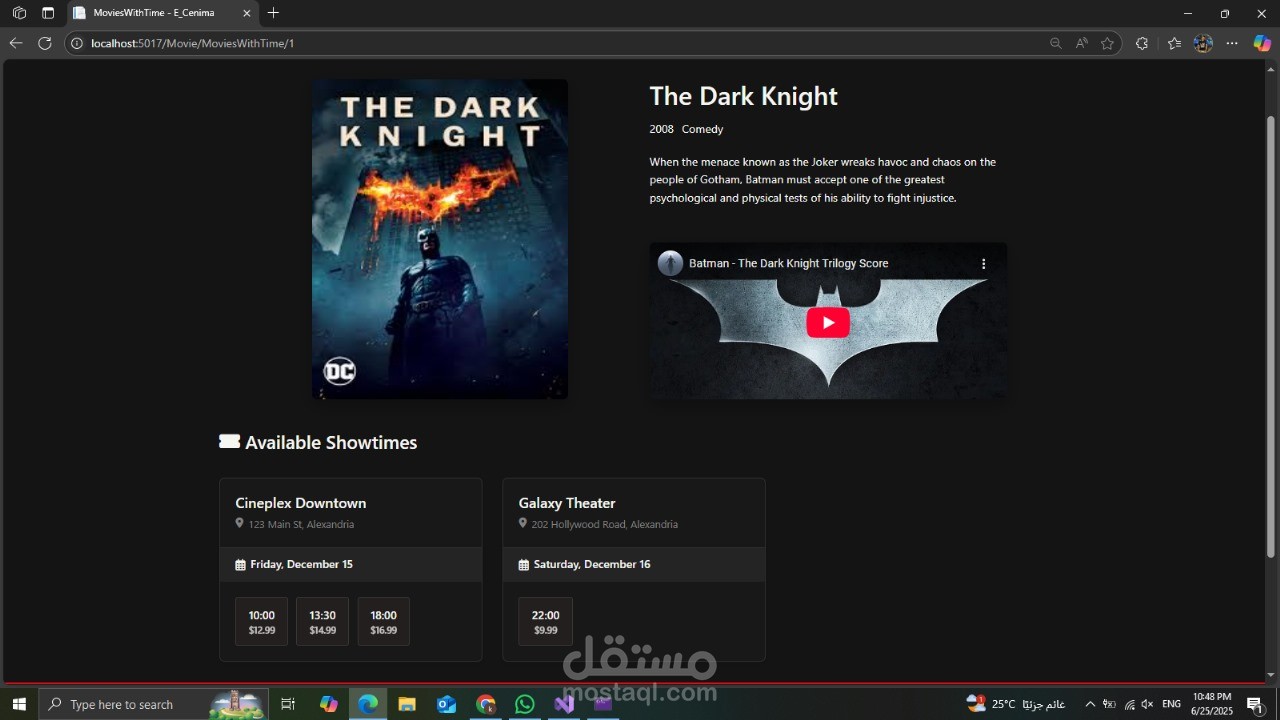Open the YouTube video more options menu

(983, 264)
